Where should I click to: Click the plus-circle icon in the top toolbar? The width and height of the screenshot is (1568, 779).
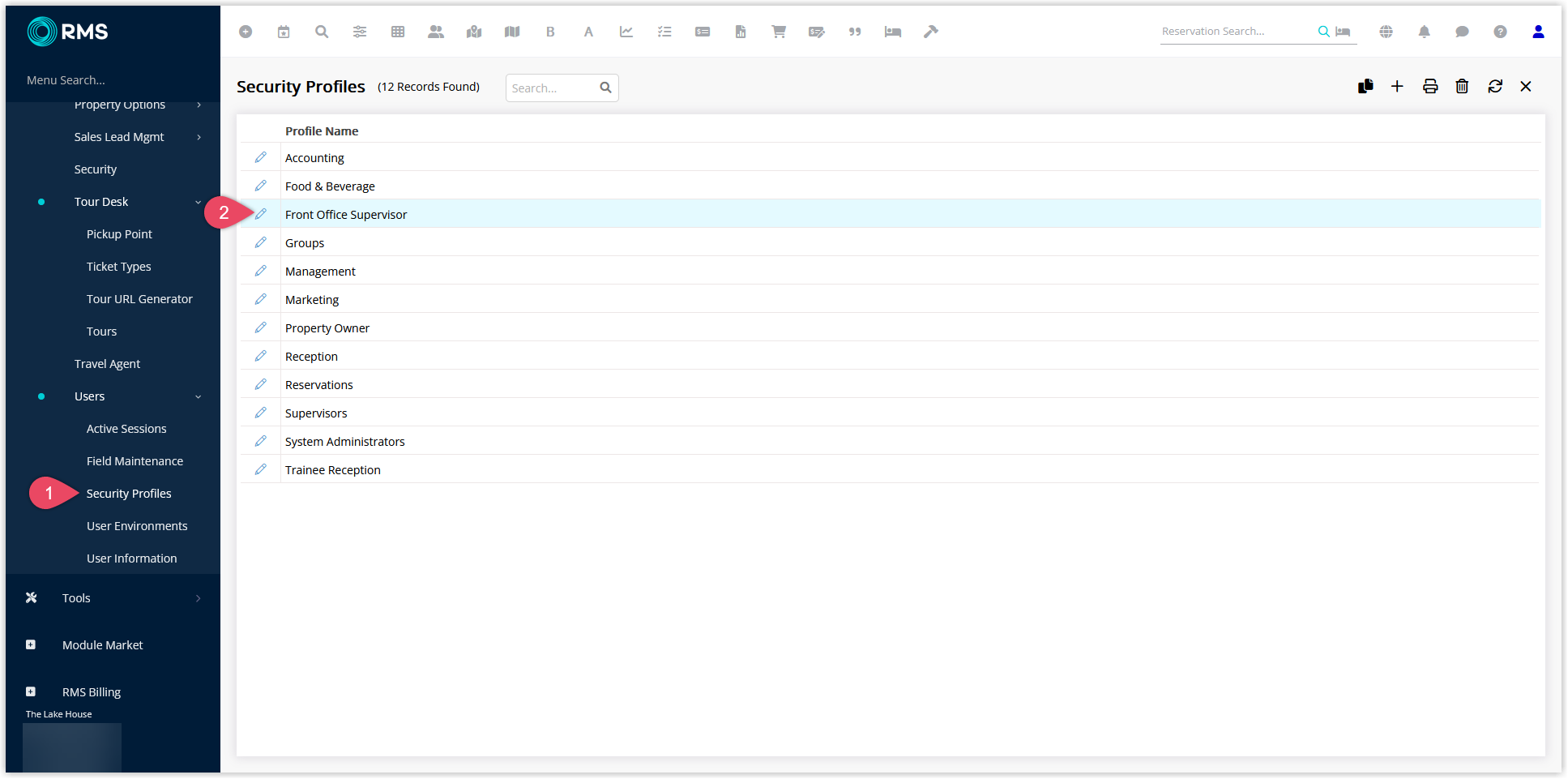[x=246, y=32]
